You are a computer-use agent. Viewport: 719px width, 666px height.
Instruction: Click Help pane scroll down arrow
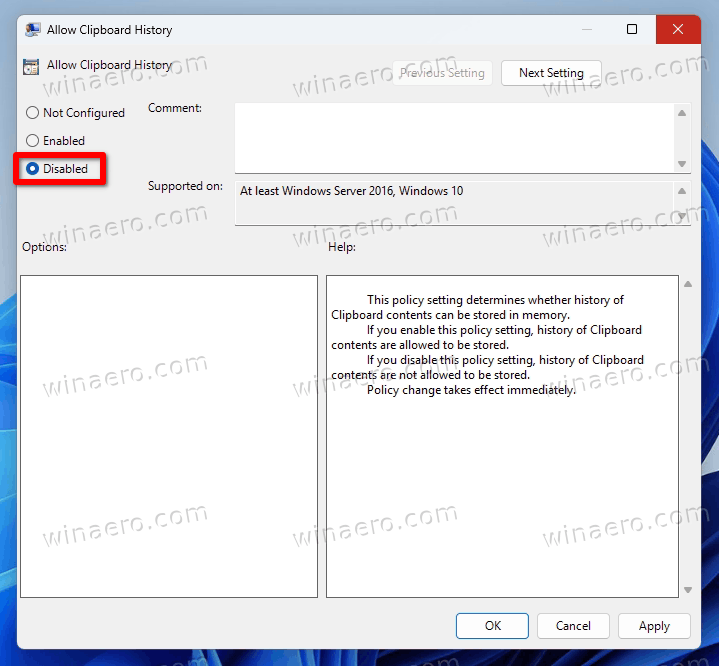(x=688, y=590)
